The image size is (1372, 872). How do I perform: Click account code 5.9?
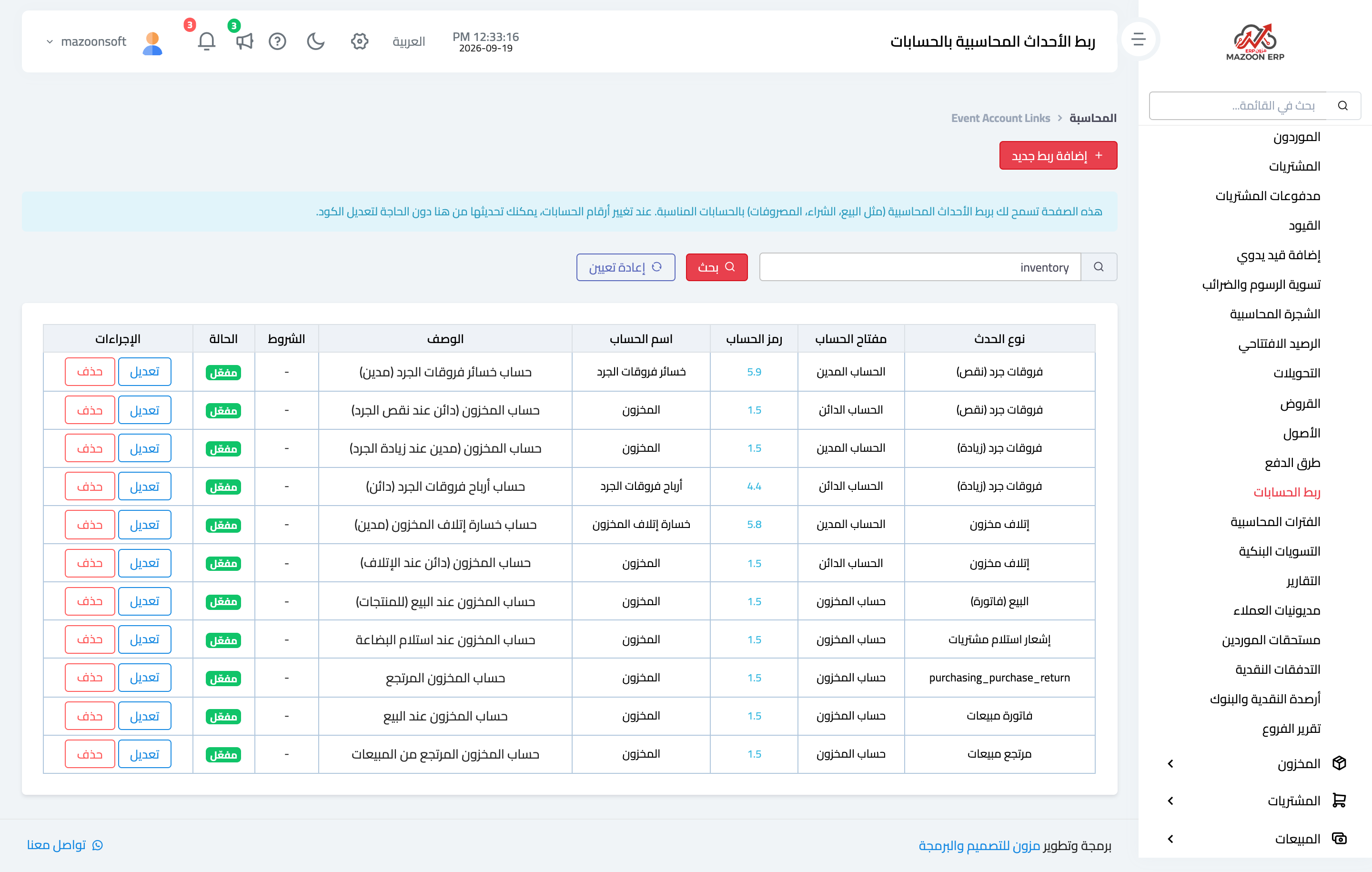pos(754,372)
